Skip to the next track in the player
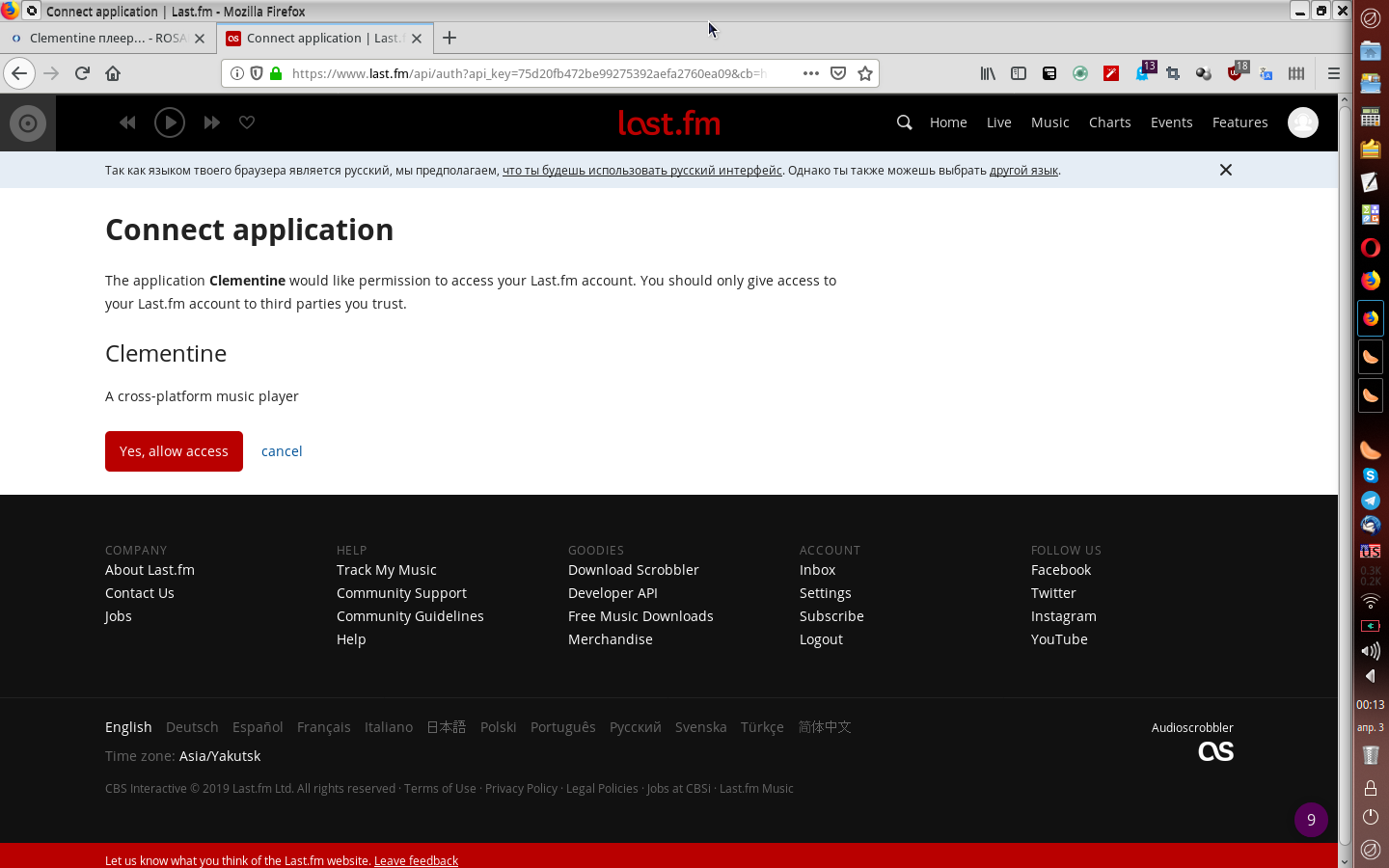Screen dimensions: 1389x868 point(212,122)
